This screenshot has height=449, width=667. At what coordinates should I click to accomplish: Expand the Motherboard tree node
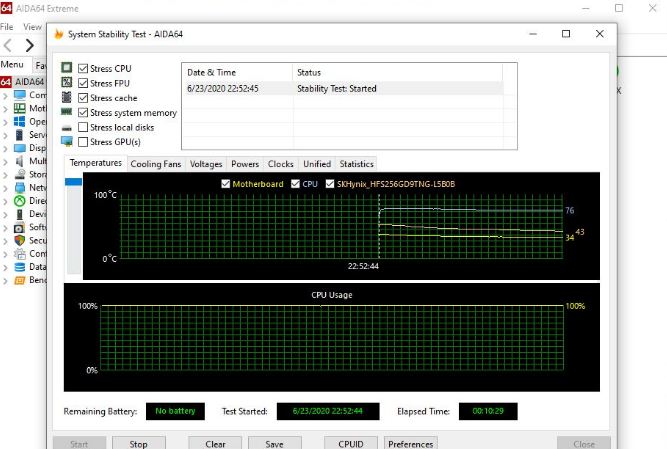[x=5, y=109]
